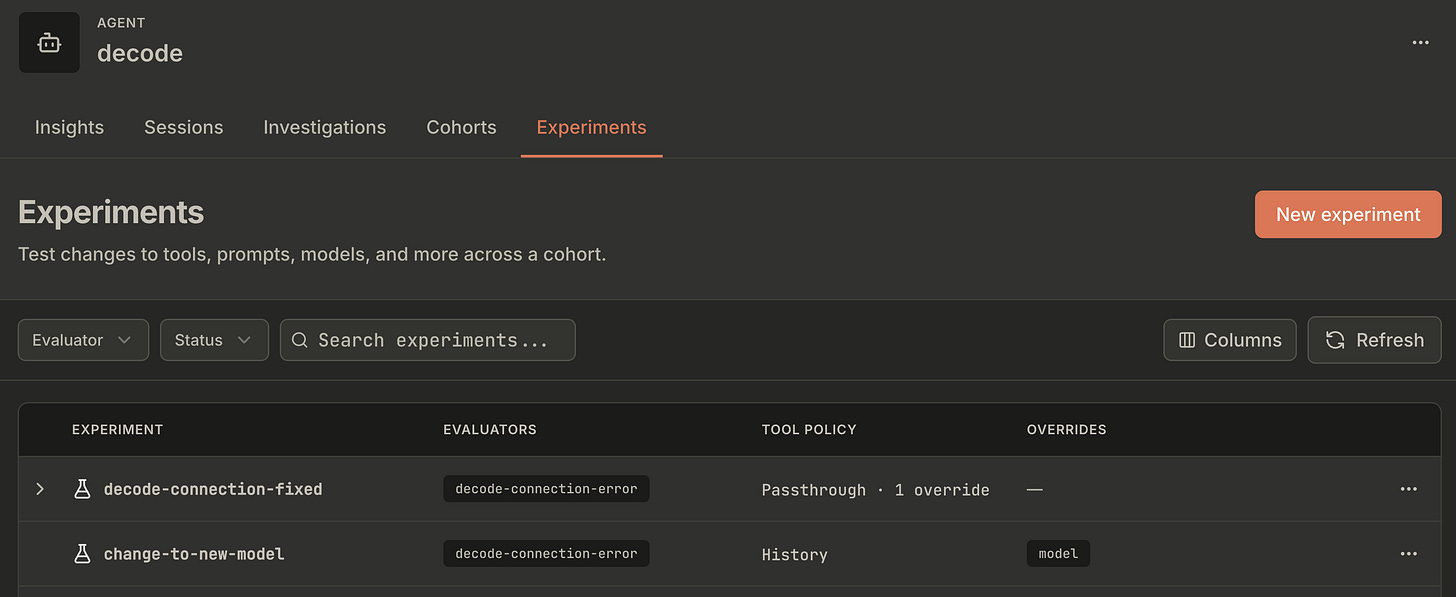Open the change-to-new-model experiment
Image resolution: width=1456 pixels, height=597 pixels.
pos(194,553)
